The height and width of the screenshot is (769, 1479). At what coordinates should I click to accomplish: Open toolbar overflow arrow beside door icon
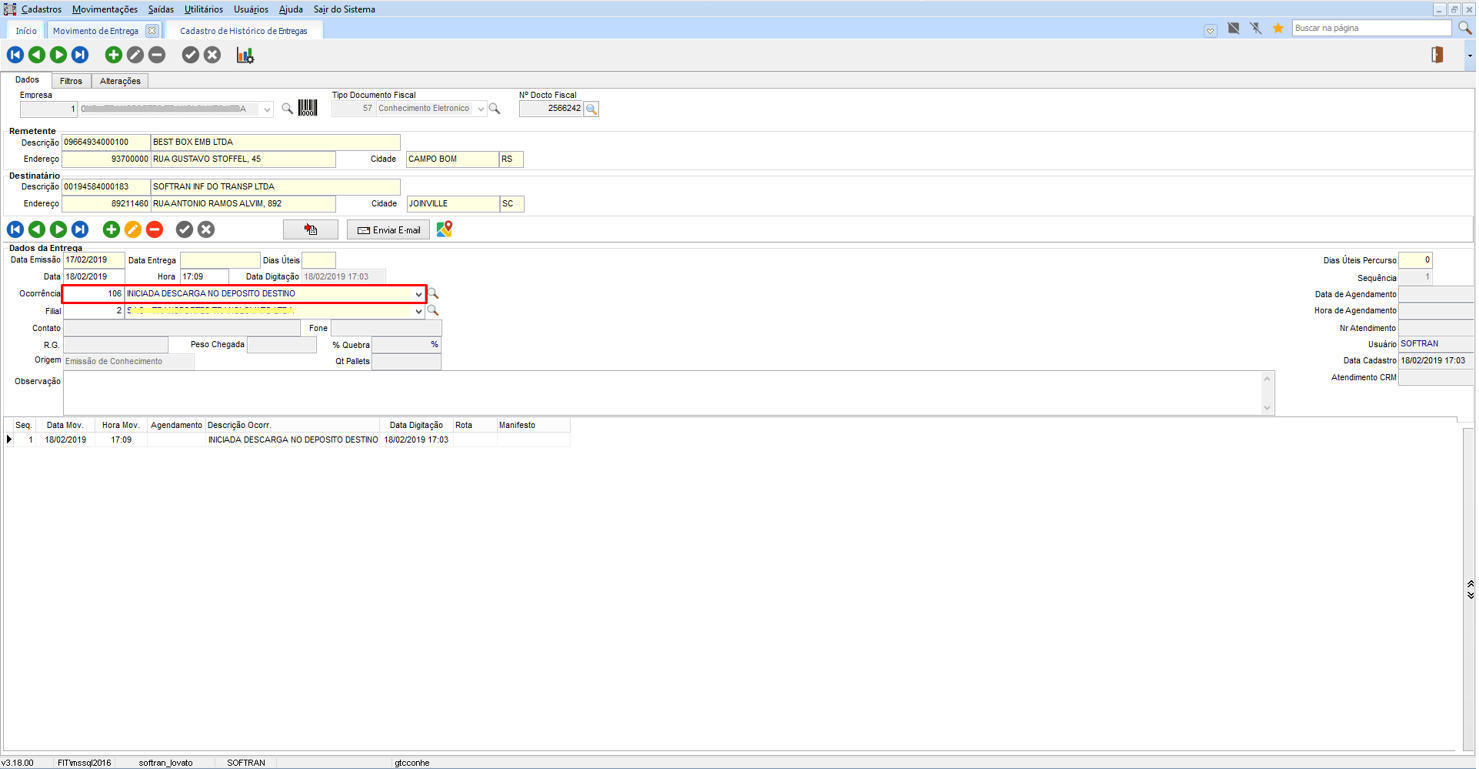(1469, 56)
